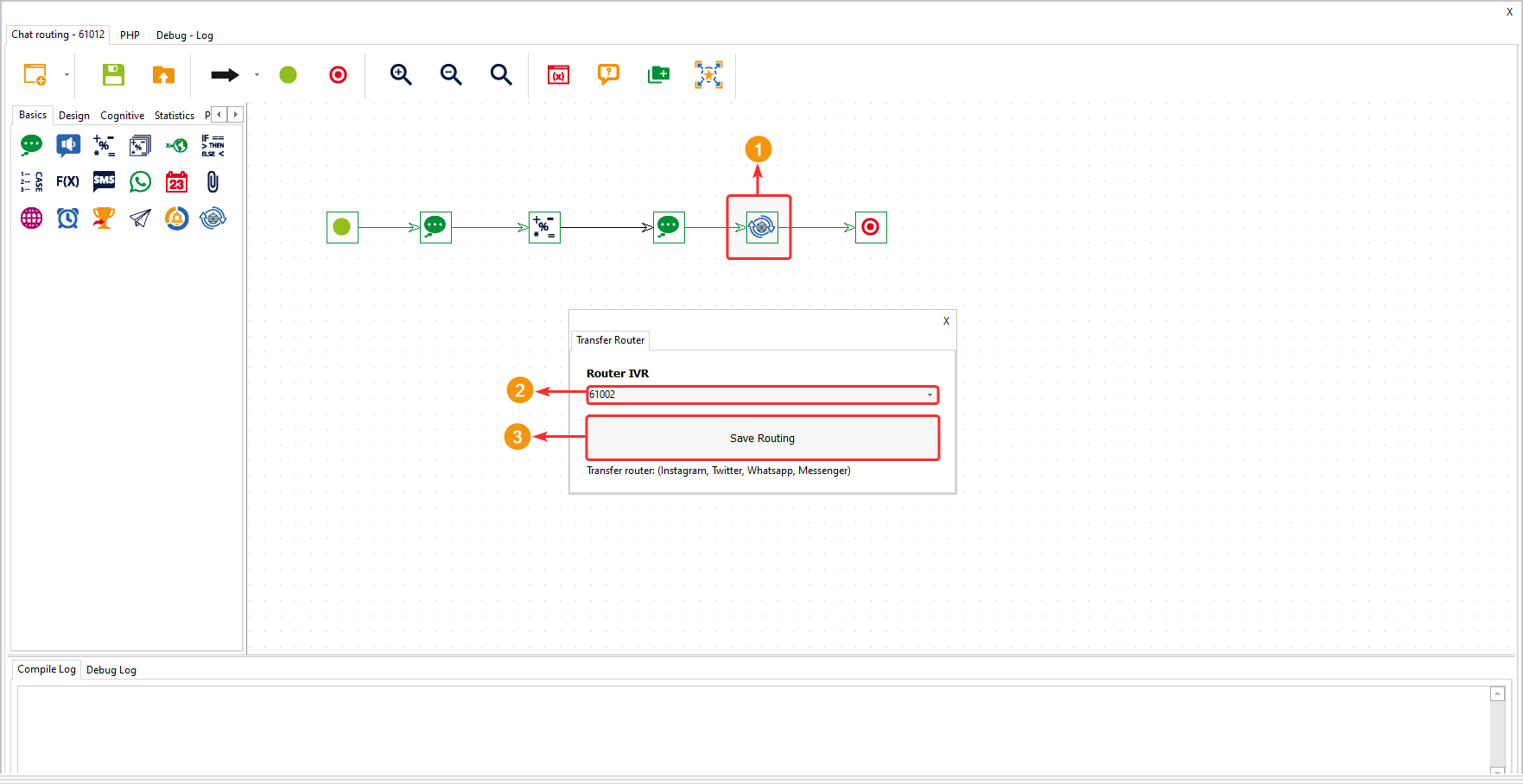The width and height of the screenshot is (1523, 784).
Task: Click the Save Routing button
Action: tap(762, 438)
